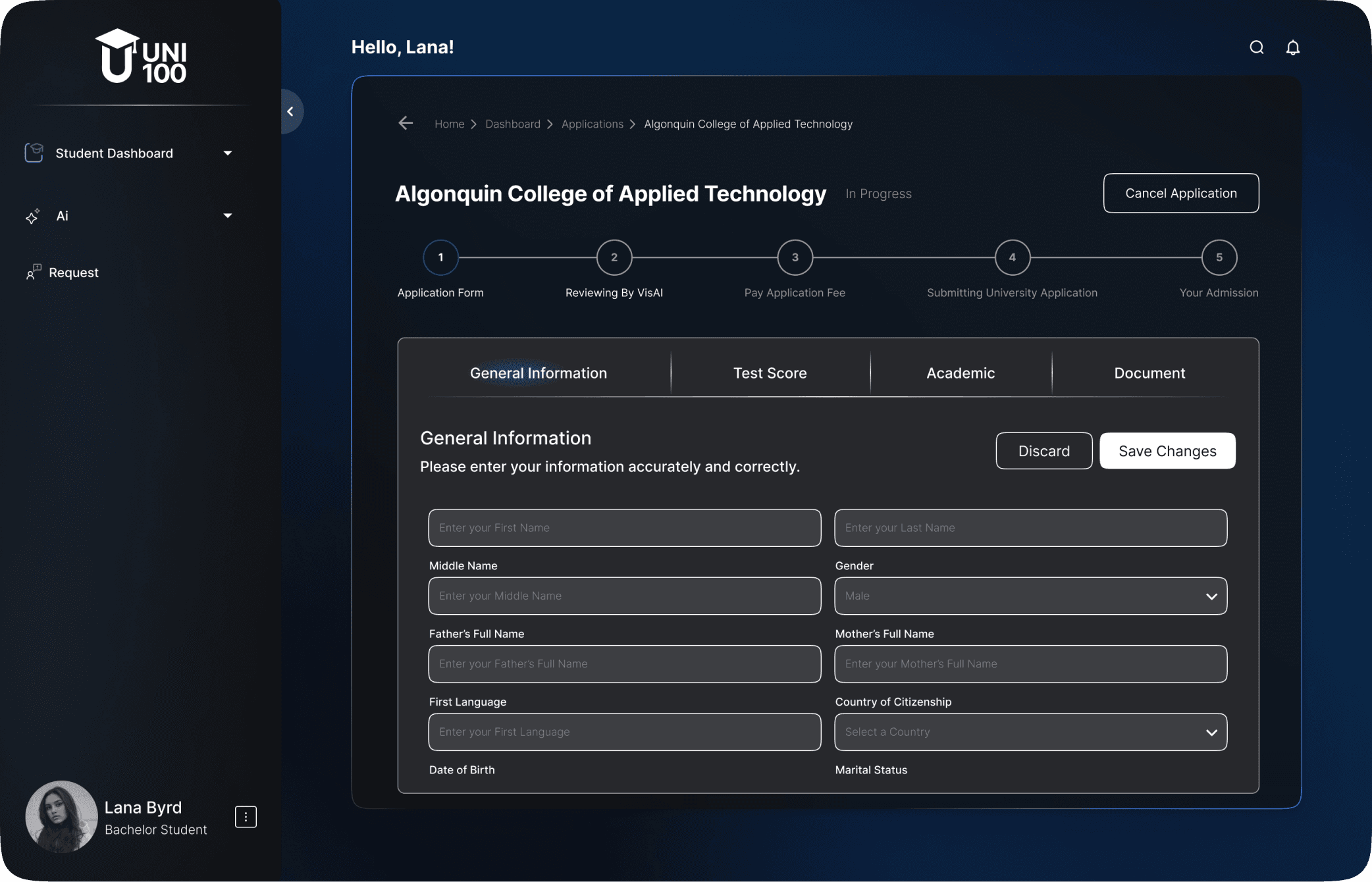Click the 'Marital Status' label
This screenshot has width=1372, height=882.
point(871,769)
